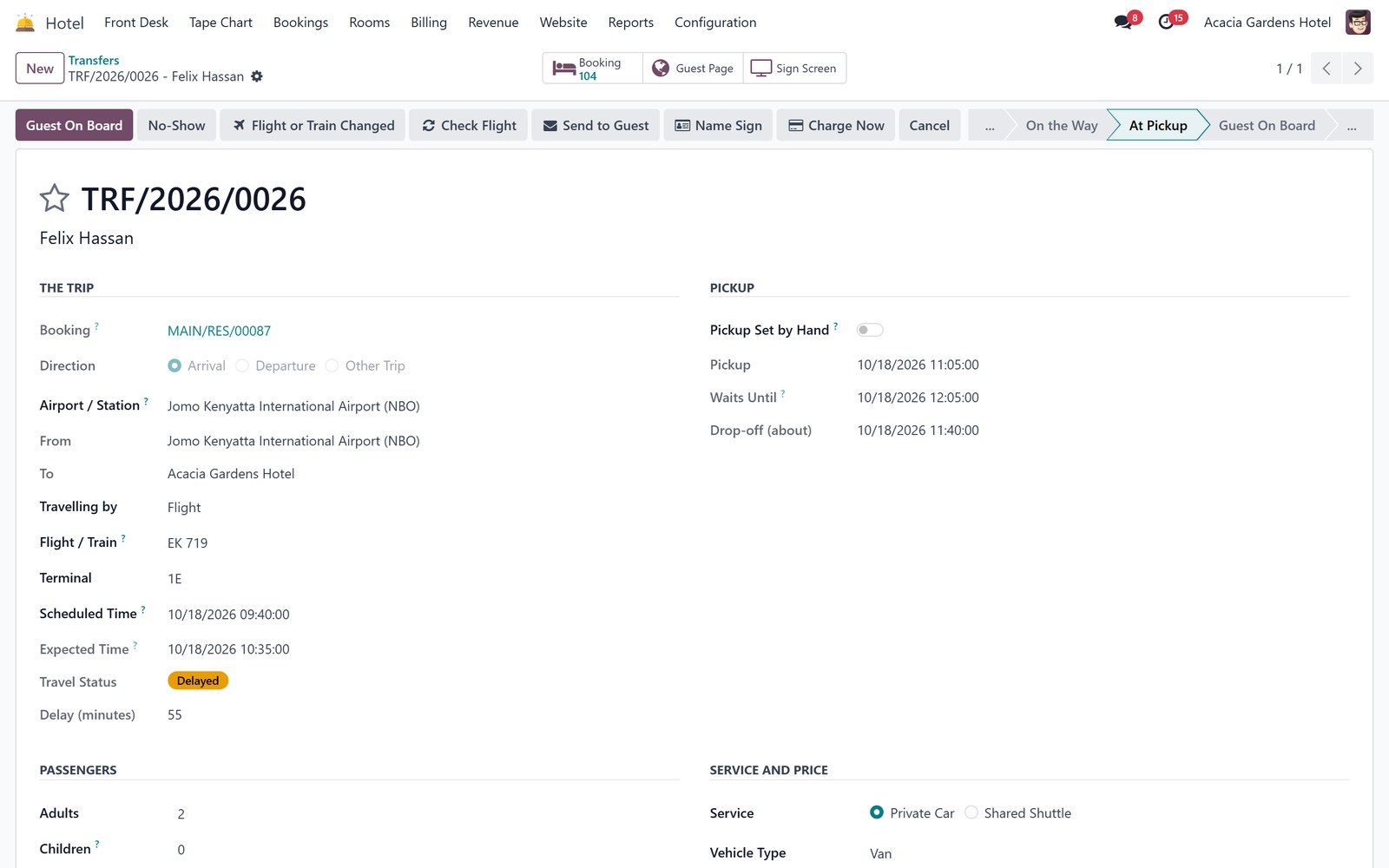This screenshot has height=868, width=1389.
Task: Set status to Guest On Board stage
Action: pyautogui.click(x=1267, y=125)
